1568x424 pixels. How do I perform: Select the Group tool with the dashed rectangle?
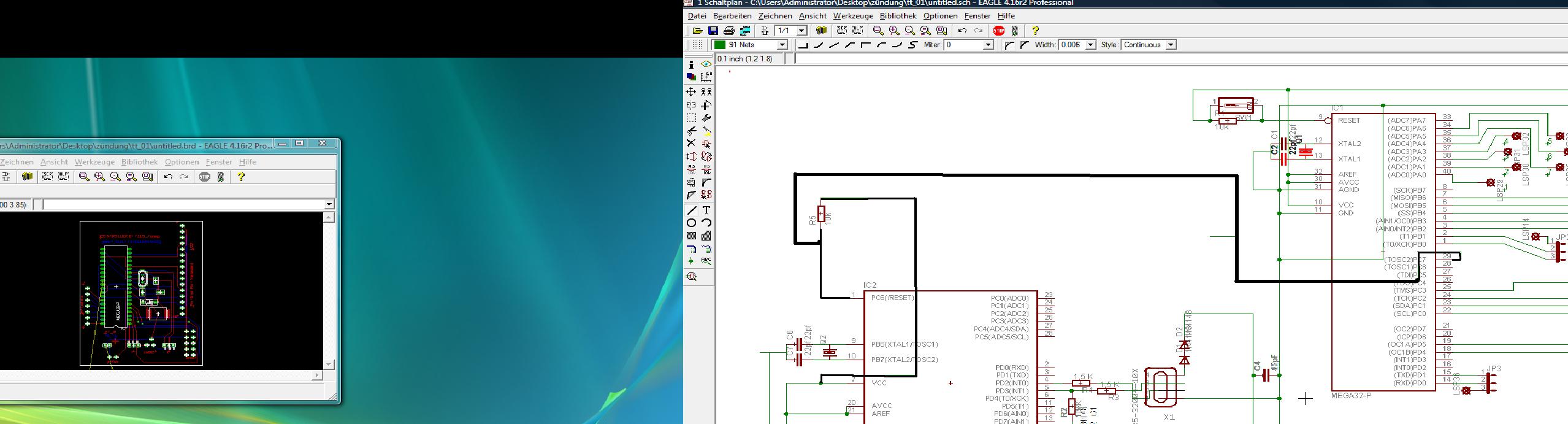click(x=691, y=118)
